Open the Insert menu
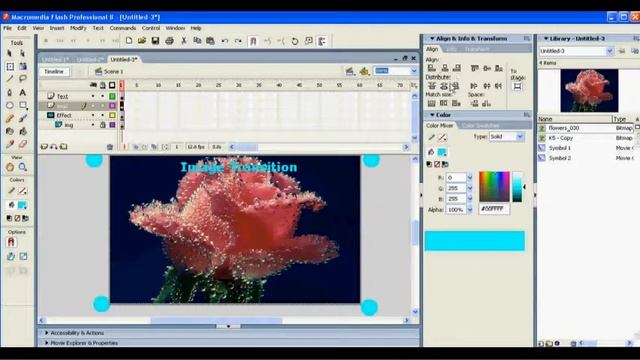Screen dimensions: 640x360 tap(57, 28)
